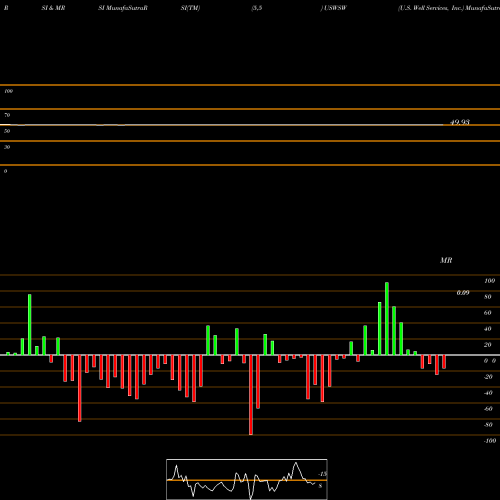
Task: Click the -15 value in mini chart
Action: point(323,474)
